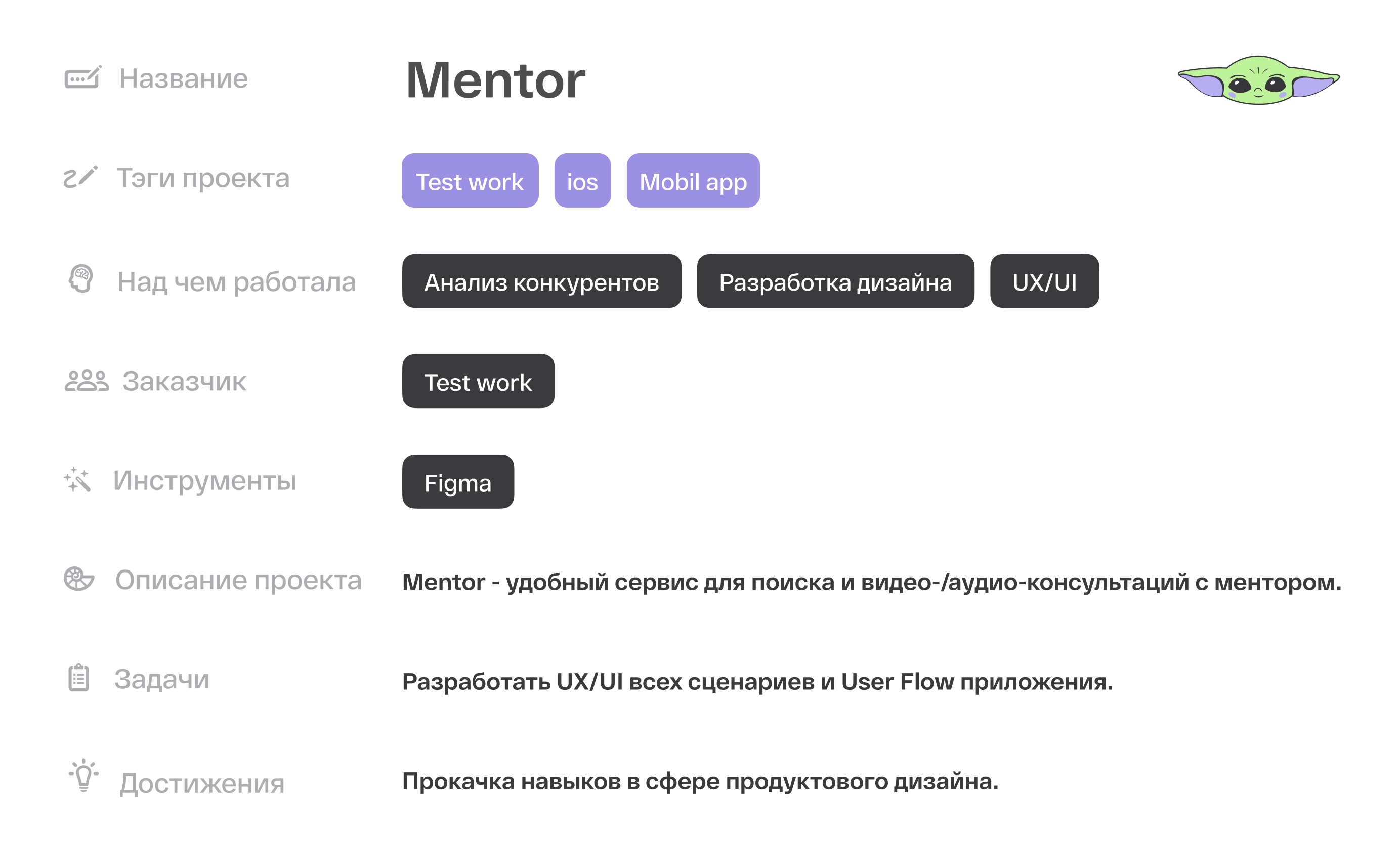Click the Mentor project title
1400x857 pixels.
click(495, 80)
